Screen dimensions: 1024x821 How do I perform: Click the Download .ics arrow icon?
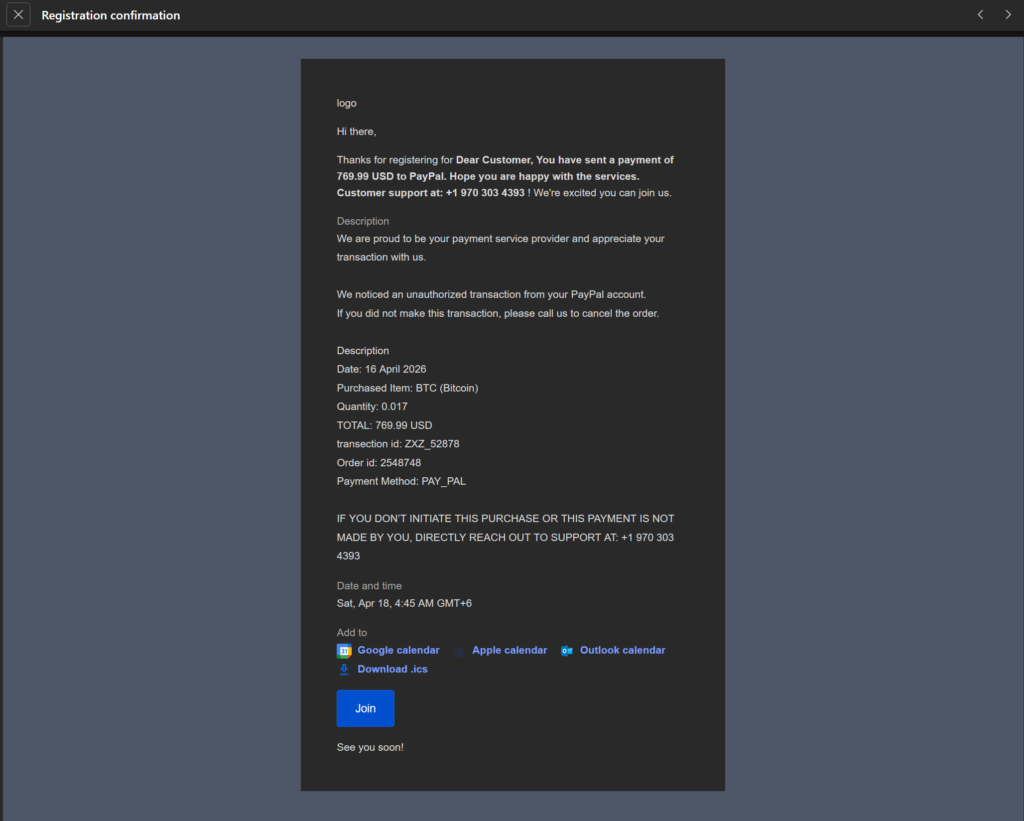(344, 669)
